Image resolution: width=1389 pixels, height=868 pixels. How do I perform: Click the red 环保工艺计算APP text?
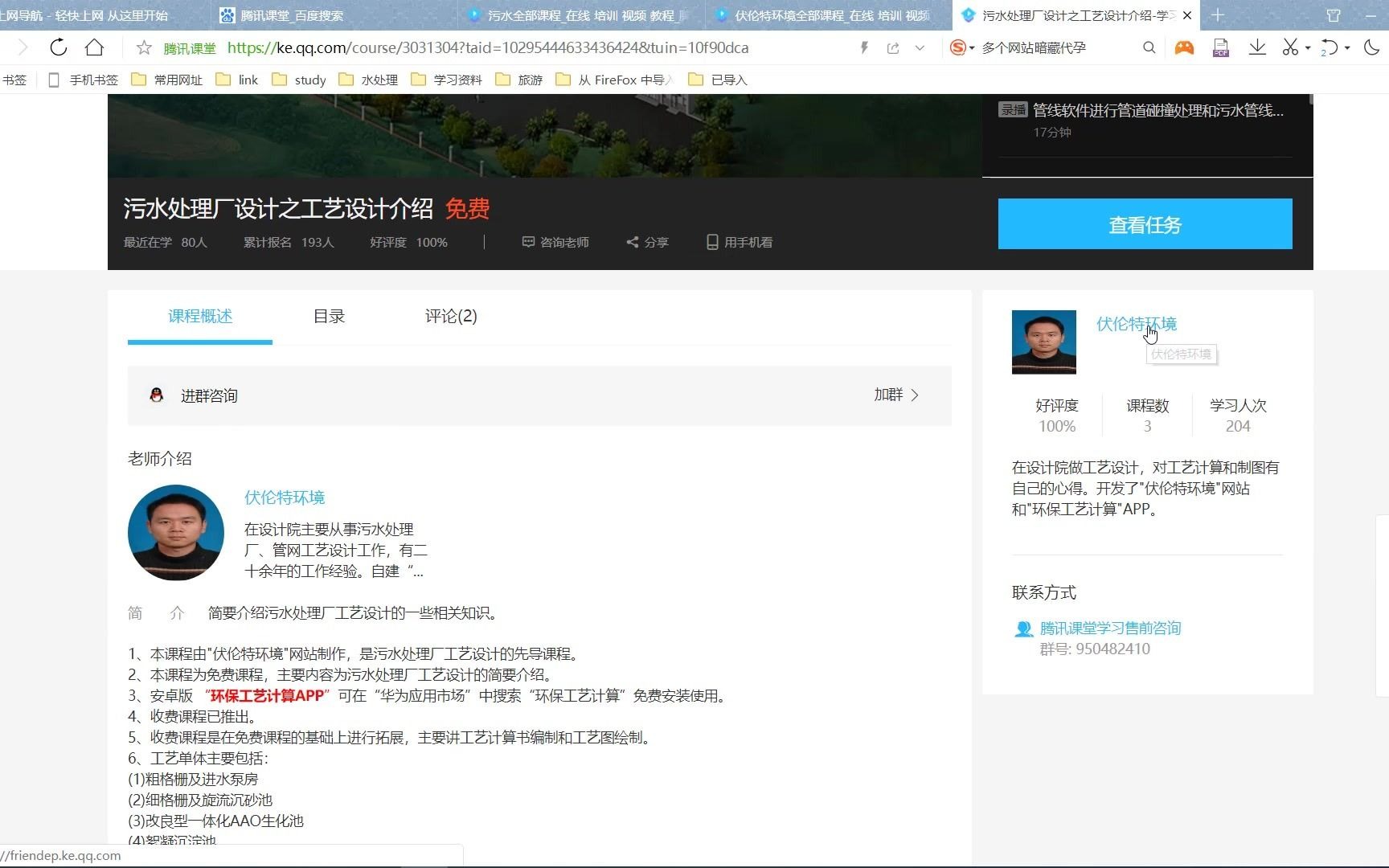point(268,695)
